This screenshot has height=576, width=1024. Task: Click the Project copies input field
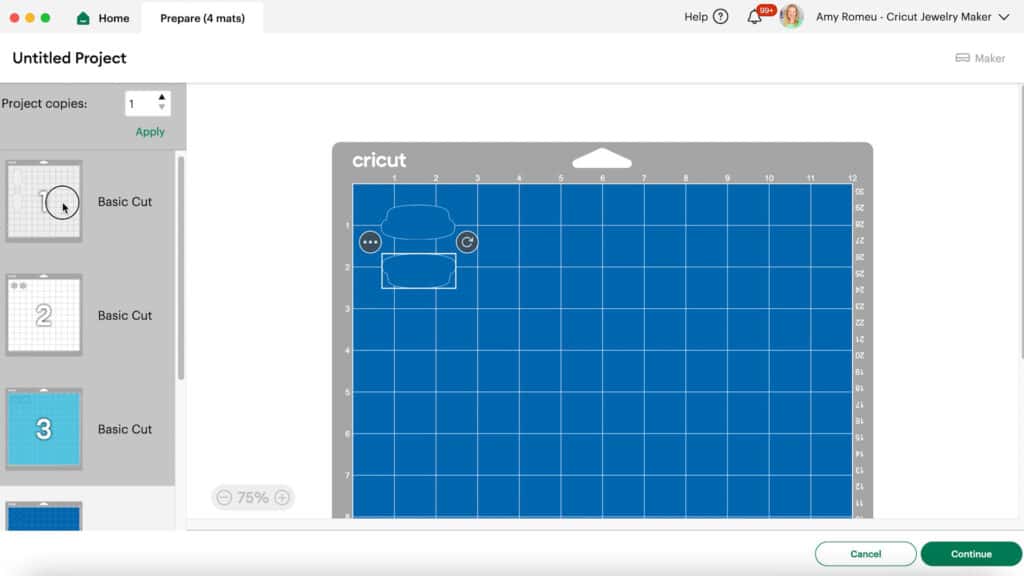pyautogui.click(x=148, y=103)
